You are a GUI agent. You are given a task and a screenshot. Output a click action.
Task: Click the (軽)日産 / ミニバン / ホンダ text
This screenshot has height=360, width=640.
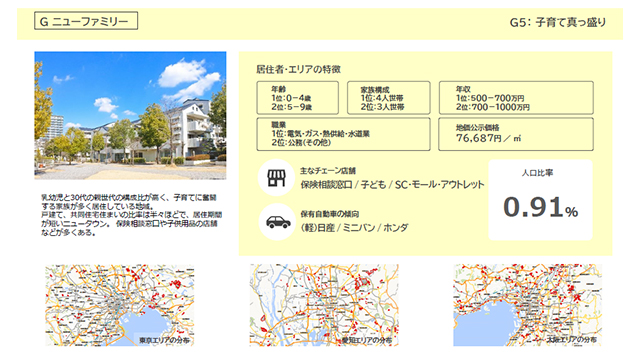pos(354,228)
